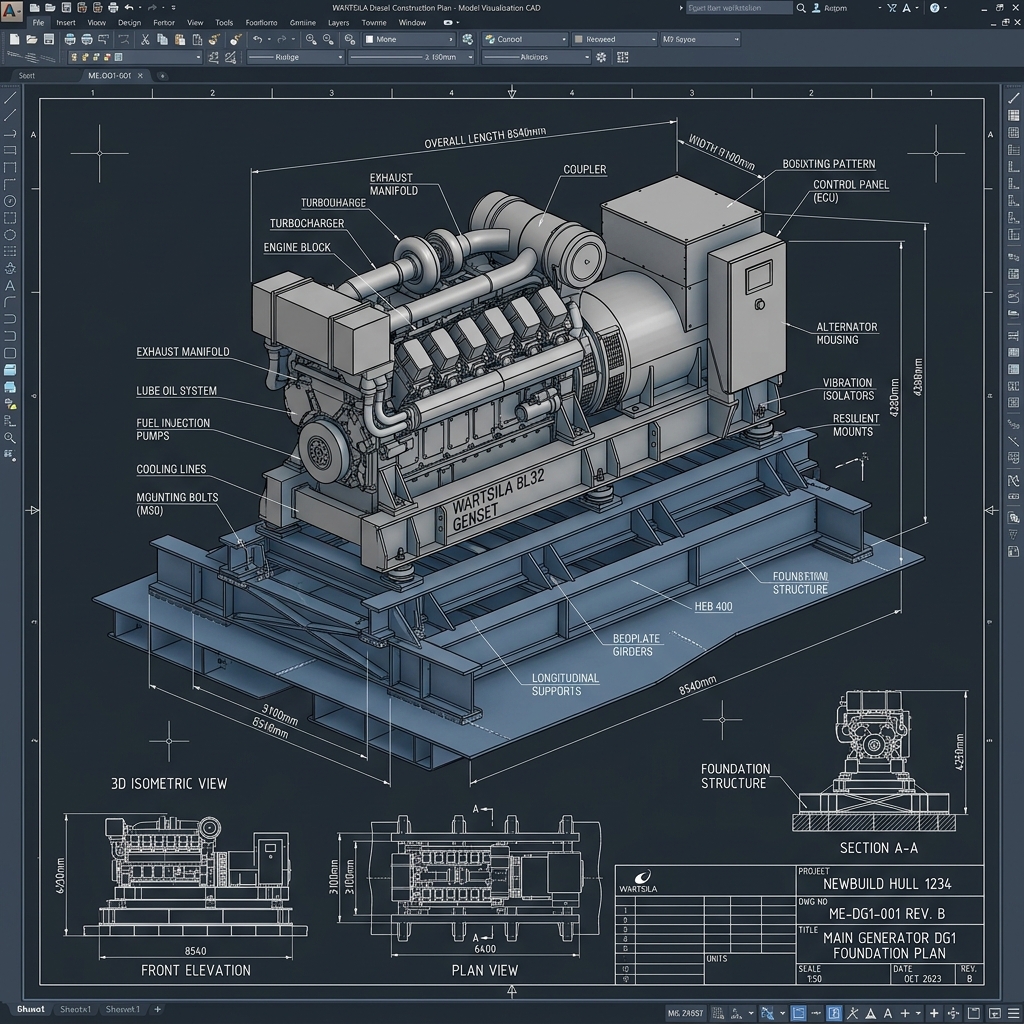
Task: Add a new layout with the bottom plus
Action: 157,1009
